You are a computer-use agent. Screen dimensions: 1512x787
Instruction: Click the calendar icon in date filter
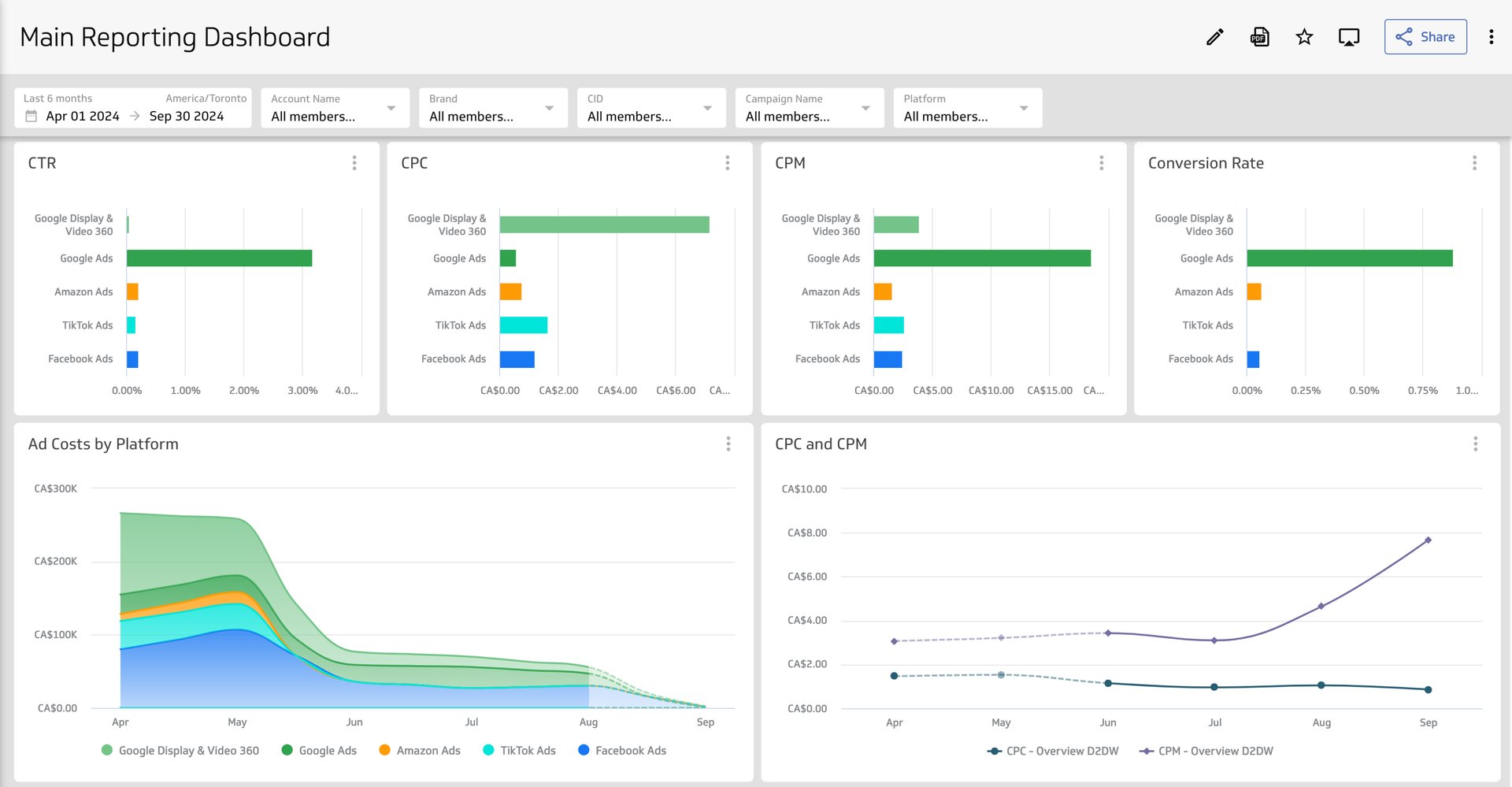coord(31,116)
